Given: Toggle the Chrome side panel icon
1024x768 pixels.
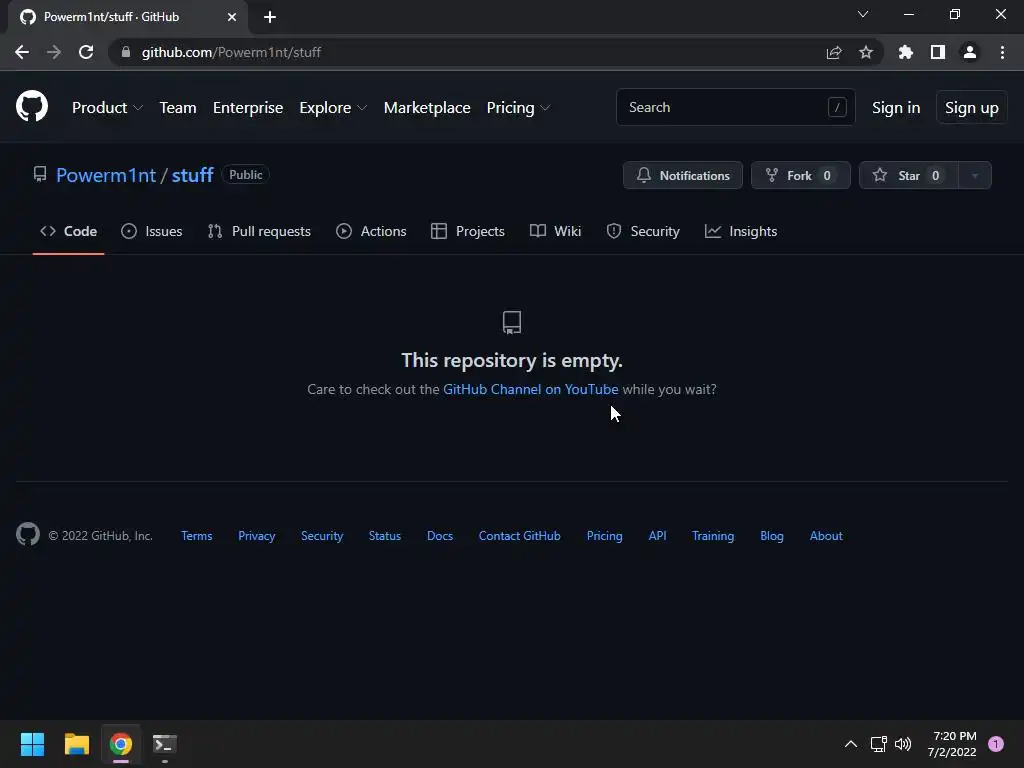Looking at the screenshot, I should tap(938, 52).
